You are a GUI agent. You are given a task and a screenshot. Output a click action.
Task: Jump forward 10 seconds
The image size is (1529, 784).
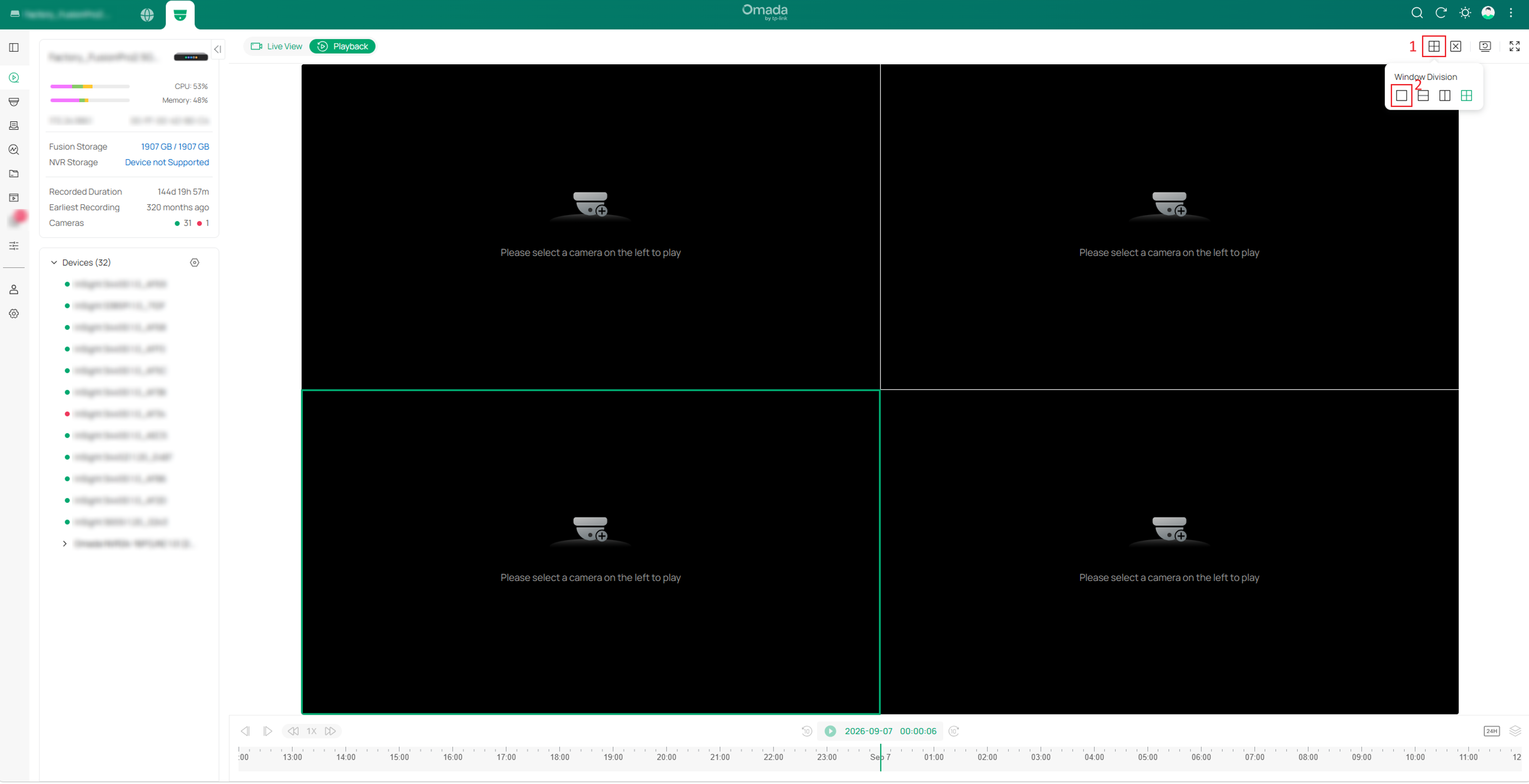[x=954, y=731]
